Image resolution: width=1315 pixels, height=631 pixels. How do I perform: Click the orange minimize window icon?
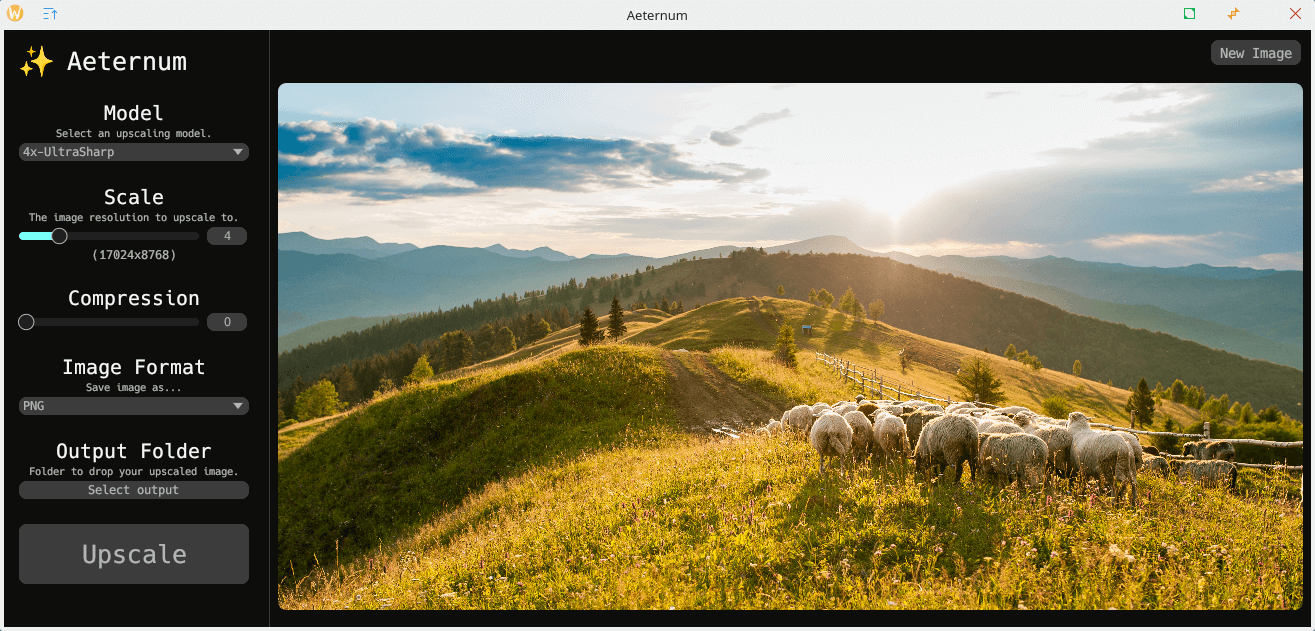(1233, 14)
